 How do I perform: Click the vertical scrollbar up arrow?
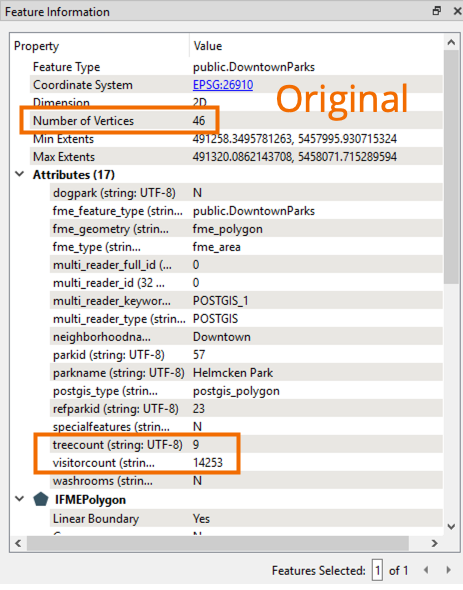pos(451,43)
